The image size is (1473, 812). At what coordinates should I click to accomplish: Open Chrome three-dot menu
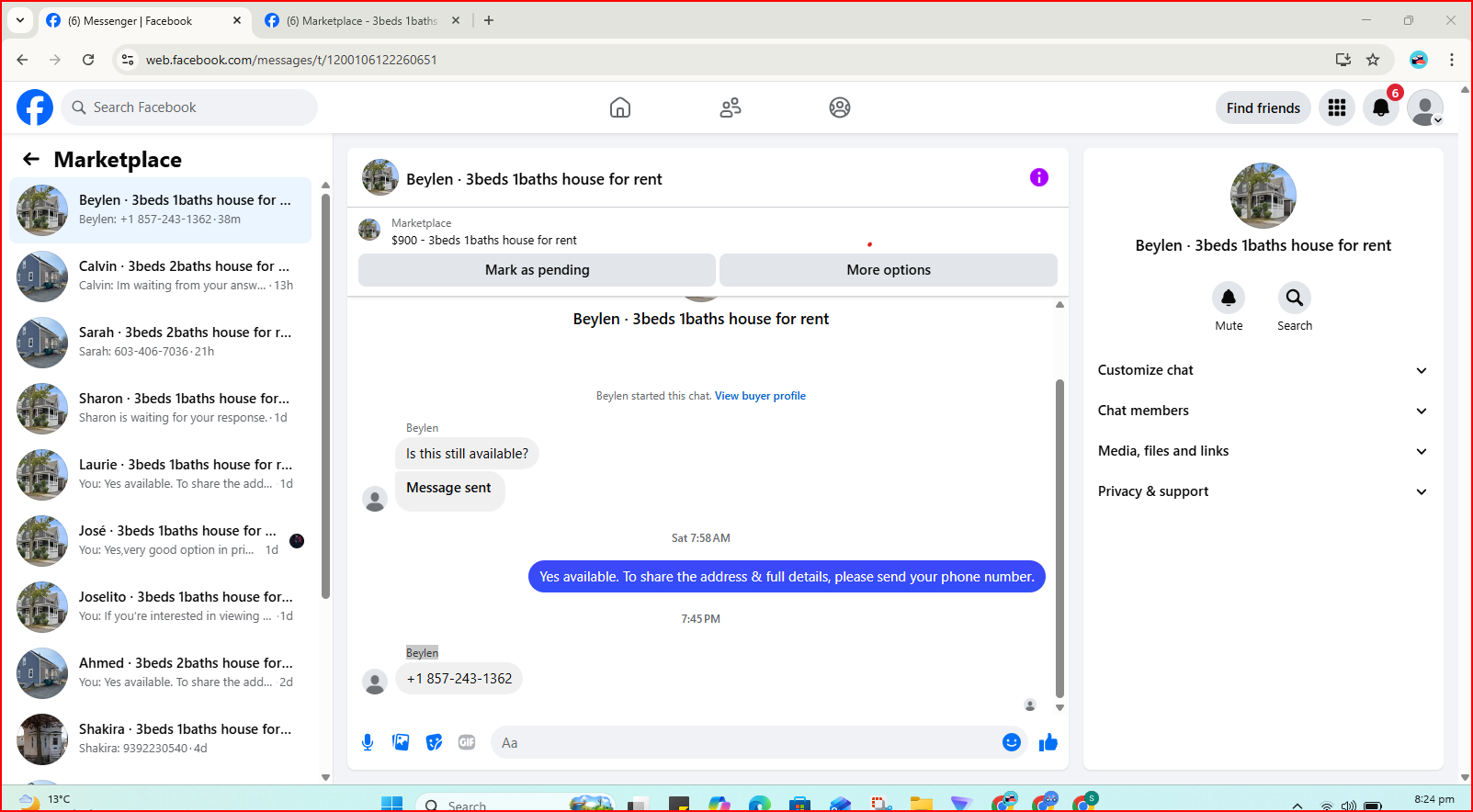tap(1452, 60)
